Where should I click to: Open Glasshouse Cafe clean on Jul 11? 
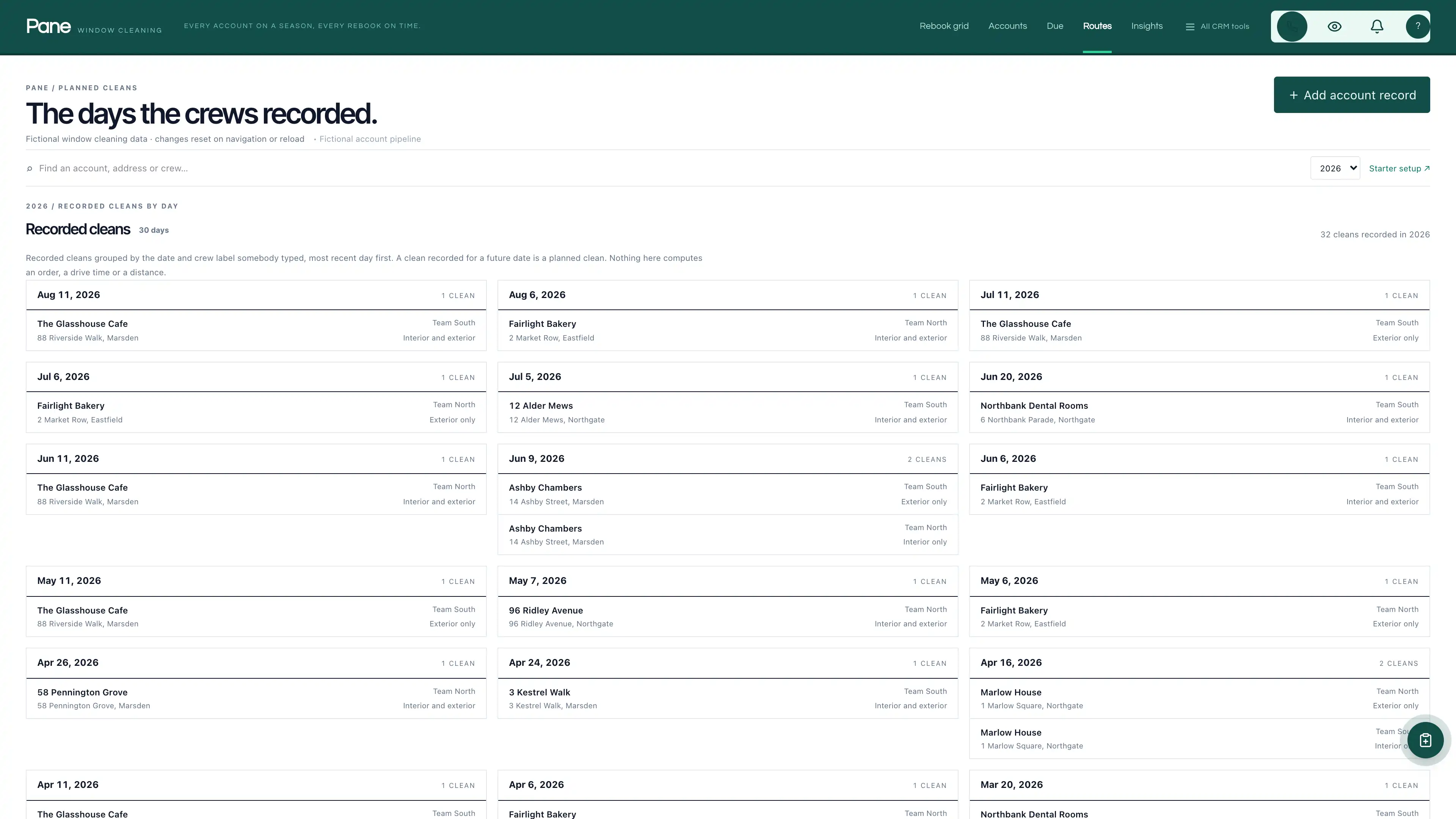coord(1199,331)
